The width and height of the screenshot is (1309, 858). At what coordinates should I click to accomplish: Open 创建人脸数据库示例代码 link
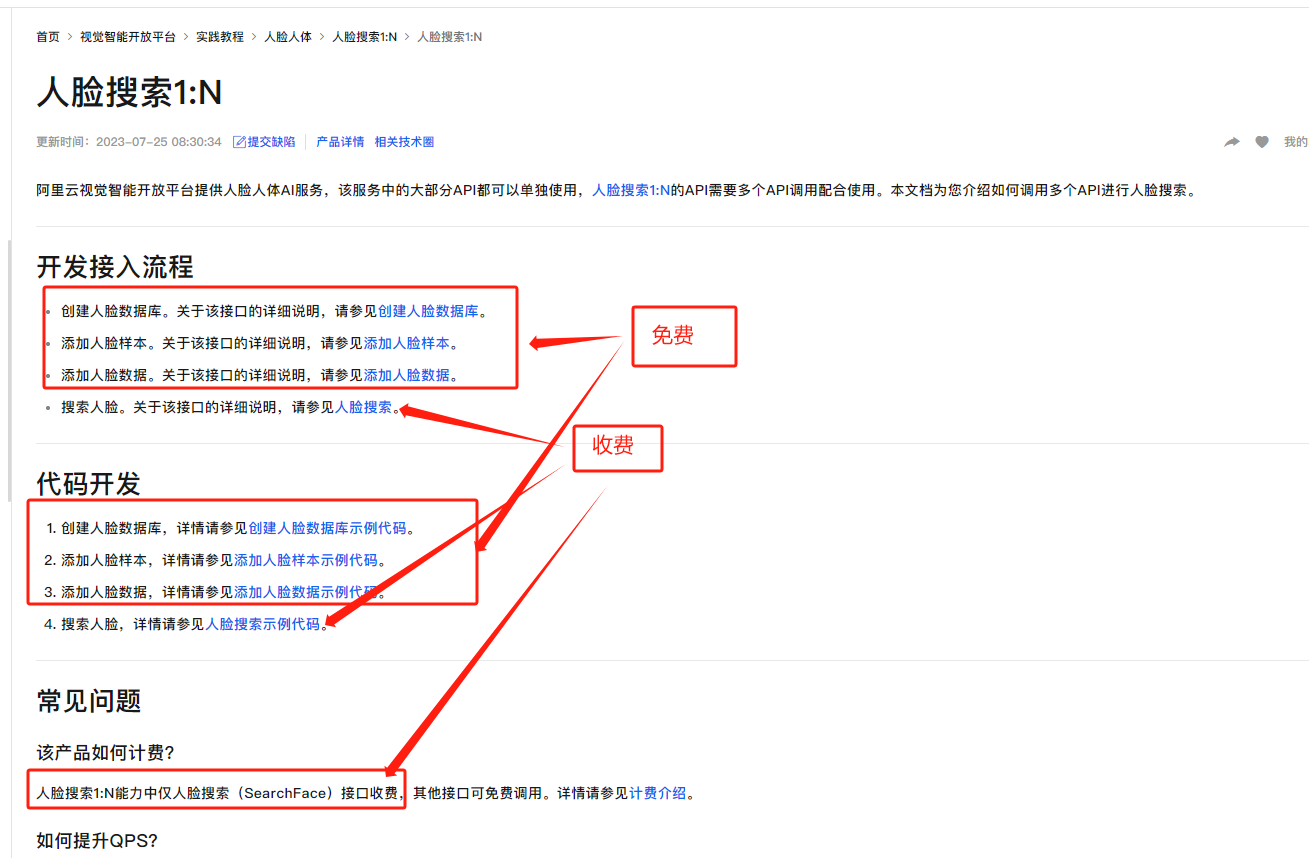(x=327, y=528)
